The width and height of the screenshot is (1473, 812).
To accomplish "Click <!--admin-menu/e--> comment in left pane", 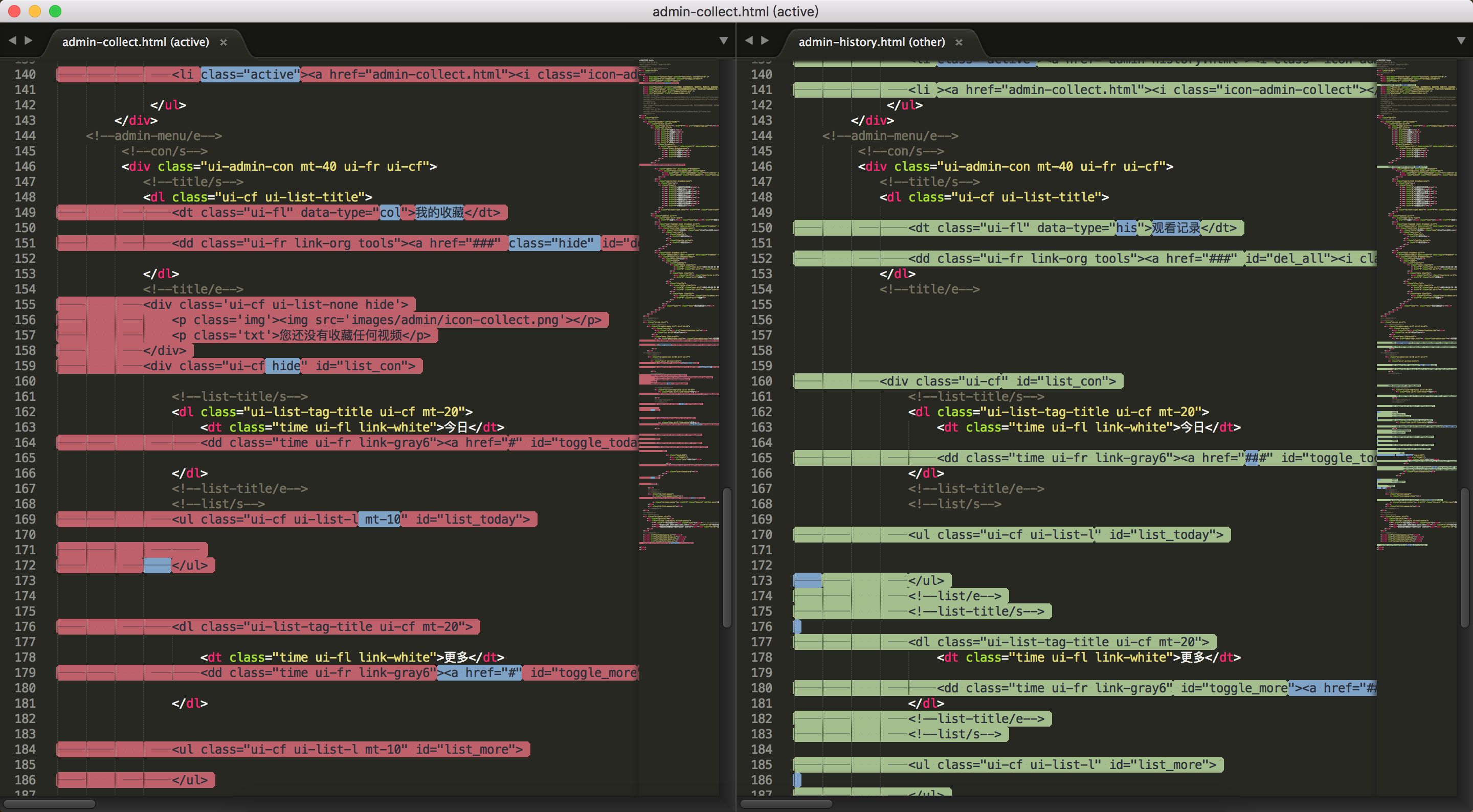I will tap(154, 136).
